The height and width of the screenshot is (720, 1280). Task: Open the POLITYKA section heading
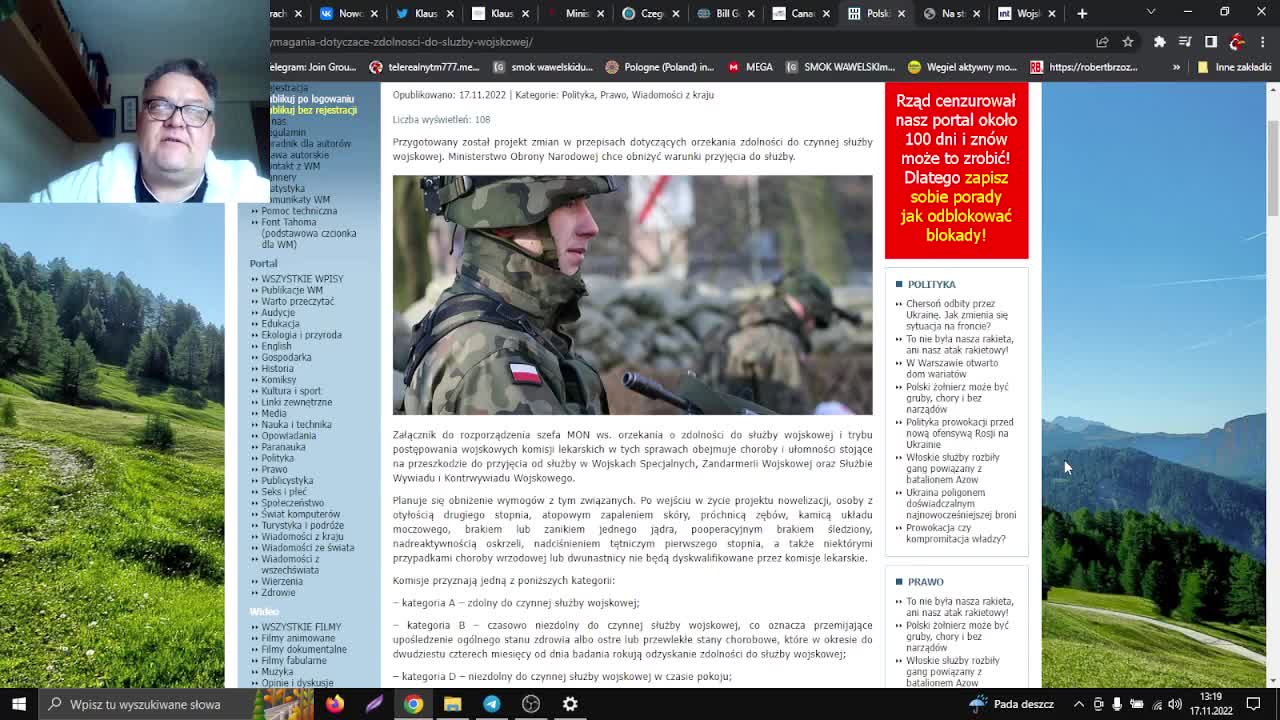pyautogui.click(x=931, y=284)
